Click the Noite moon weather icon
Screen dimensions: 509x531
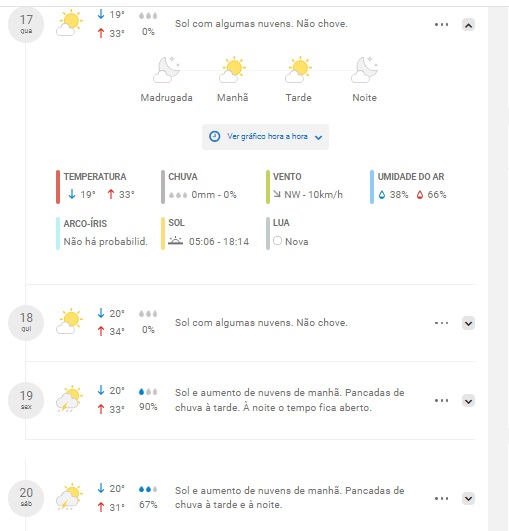point(364,70)
